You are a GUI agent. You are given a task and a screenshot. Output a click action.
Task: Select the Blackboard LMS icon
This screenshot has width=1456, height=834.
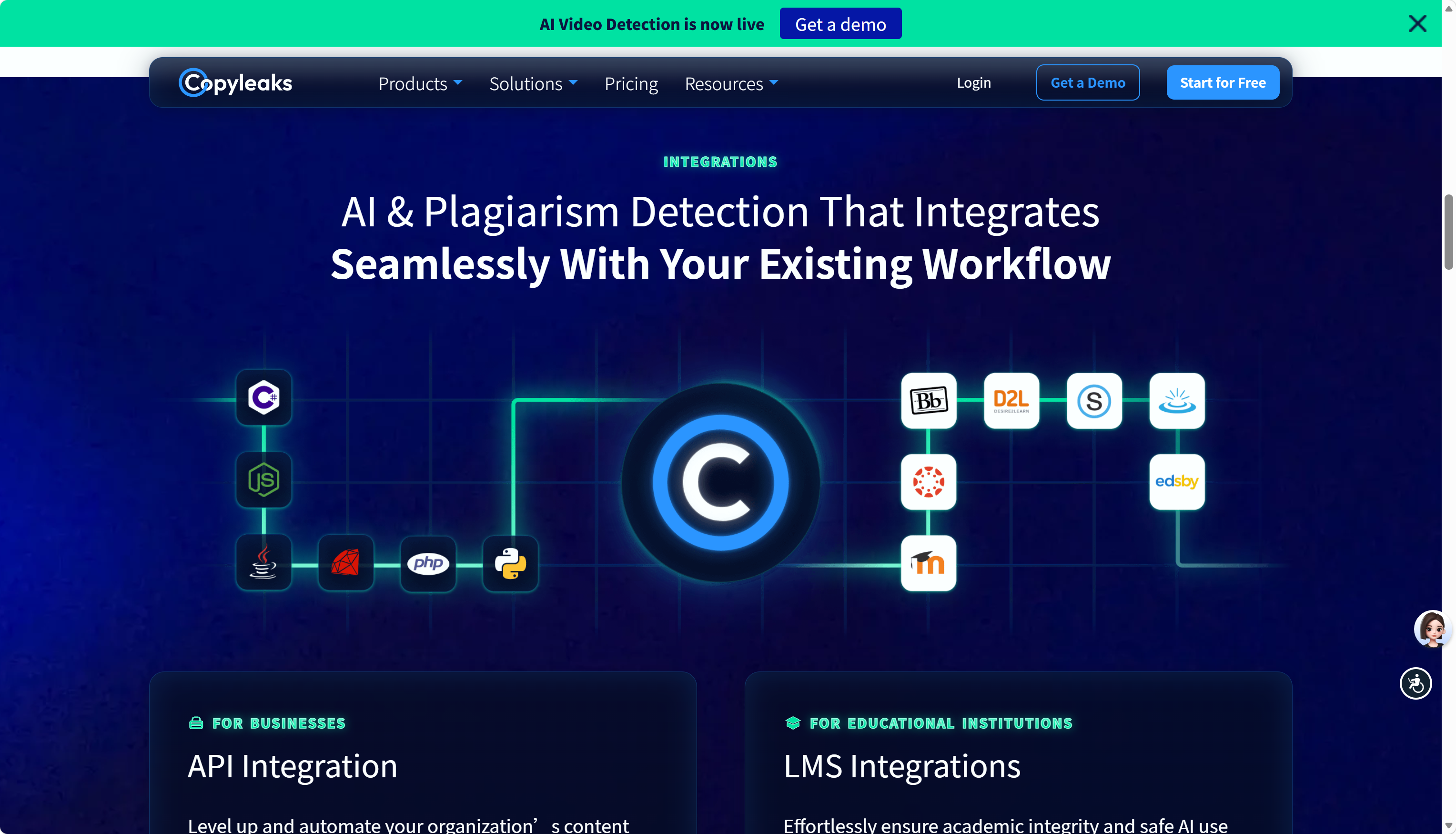929,400
